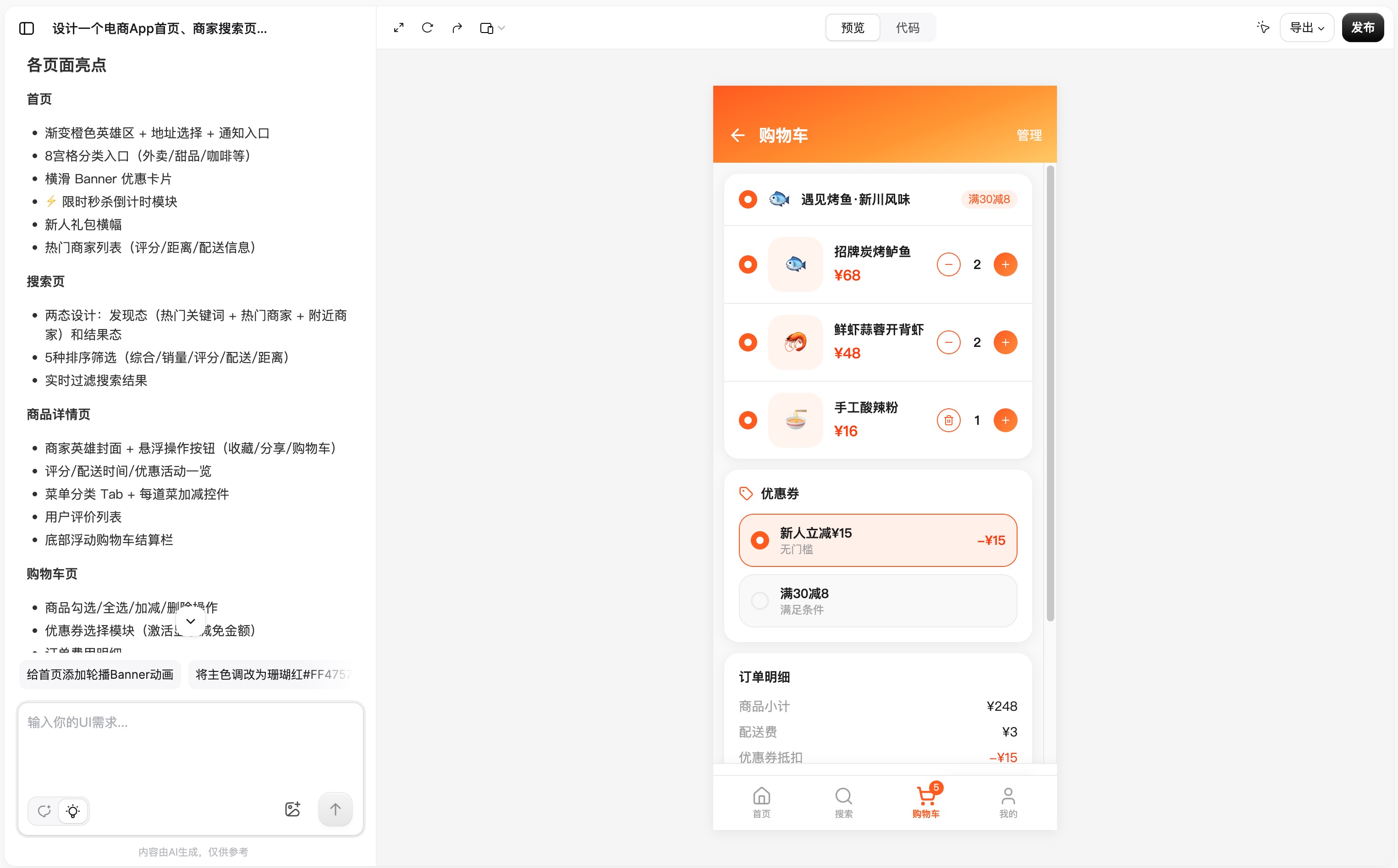Click the shrimp product thumbnail
This screenshot has width=1398, height=868.
pyautogui.click(x=795, y=343)
